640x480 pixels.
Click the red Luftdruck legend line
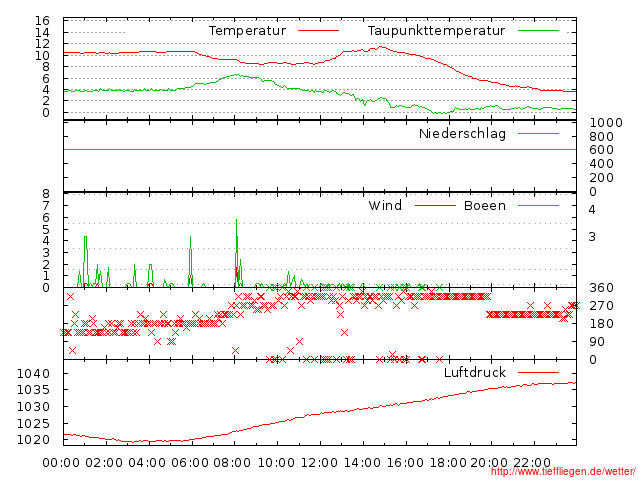(x=538, y=372)
